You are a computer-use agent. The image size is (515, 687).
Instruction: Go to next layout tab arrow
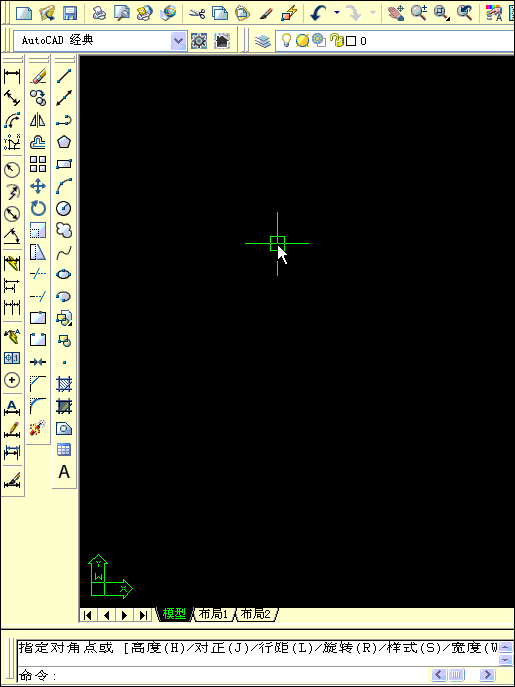click(124, 615)
